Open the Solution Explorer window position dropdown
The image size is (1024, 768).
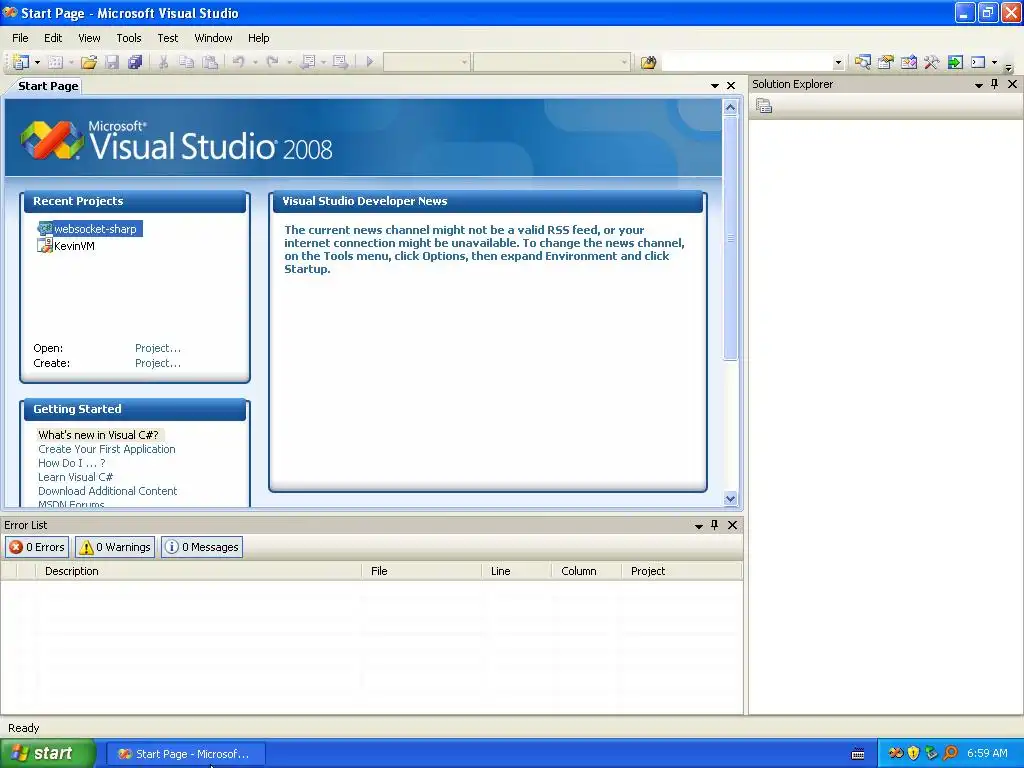point(978,85)
